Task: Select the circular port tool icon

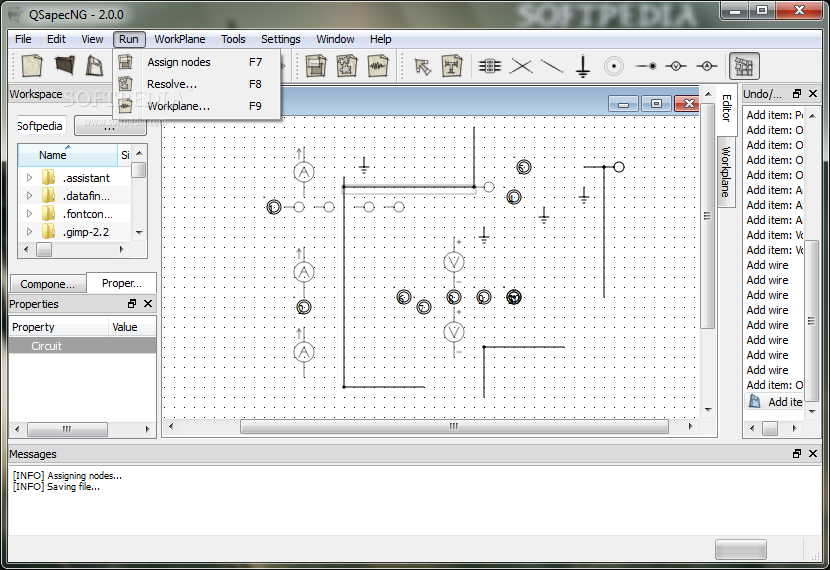Action: click(614, 66)
